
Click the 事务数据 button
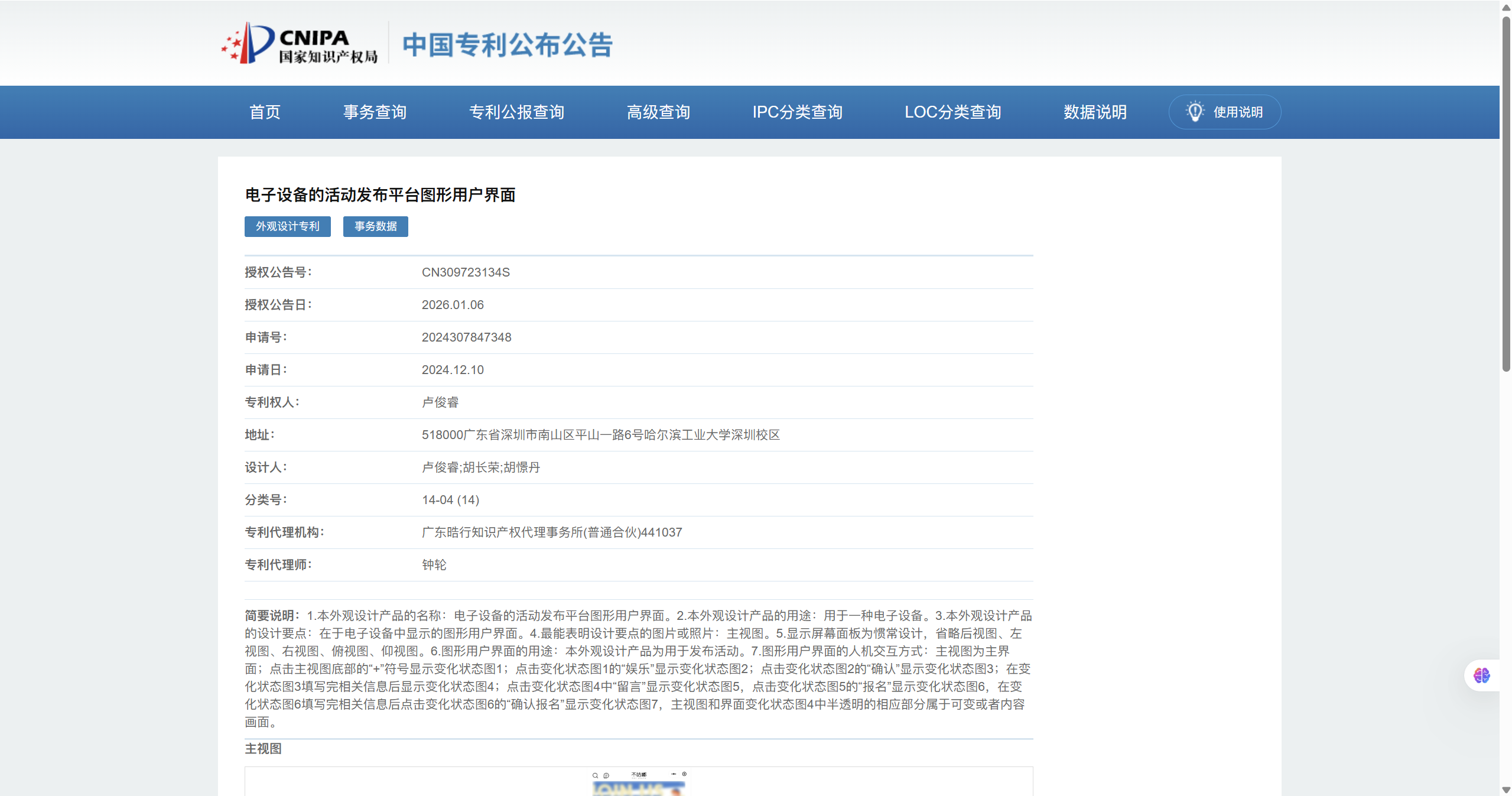click(x=376, y=226)
